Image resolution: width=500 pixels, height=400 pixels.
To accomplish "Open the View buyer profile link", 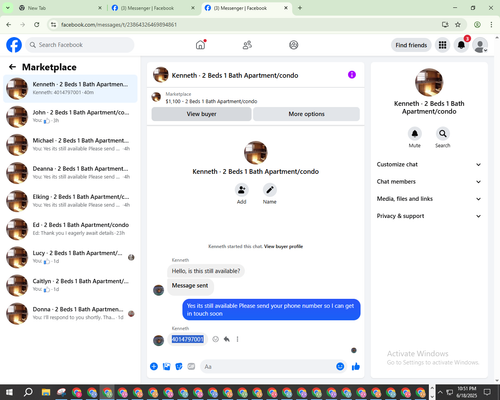I will pyautogui.click(x=283, y=247).
